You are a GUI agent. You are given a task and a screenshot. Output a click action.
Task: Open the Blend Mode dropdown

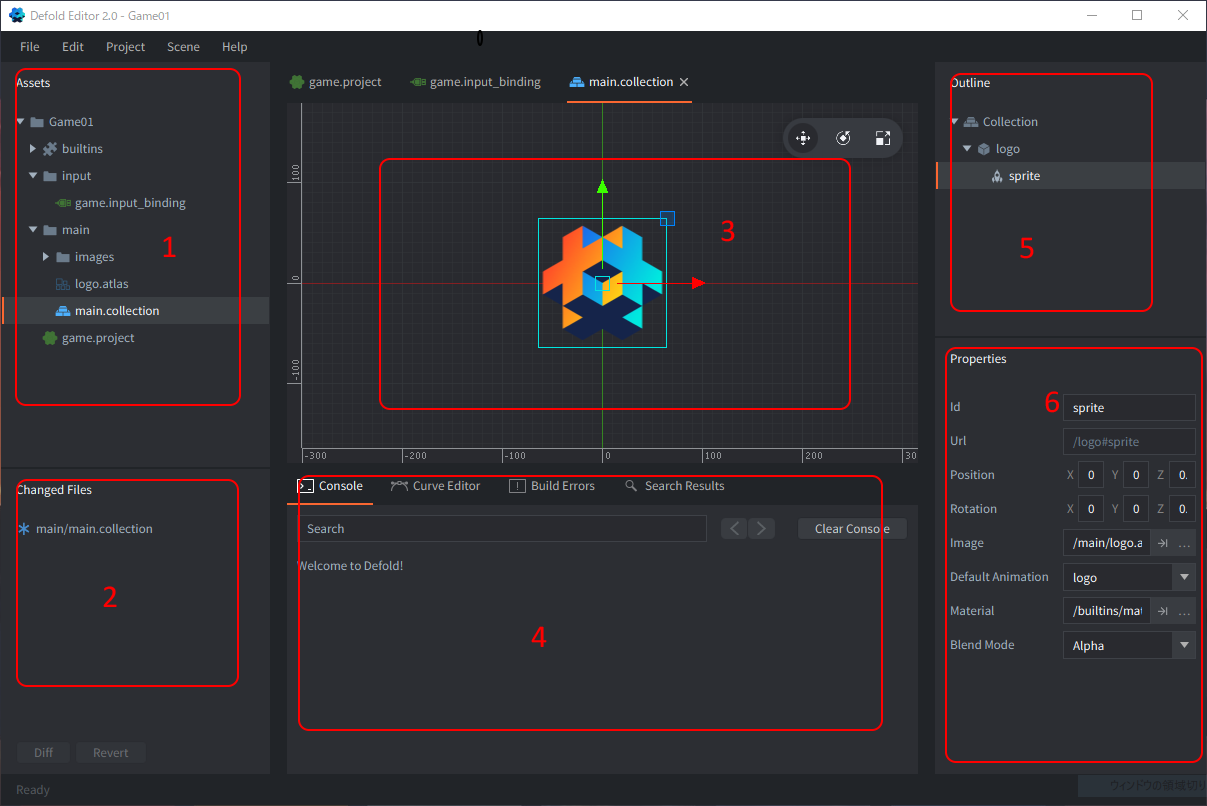click(x=1184, y=645)
